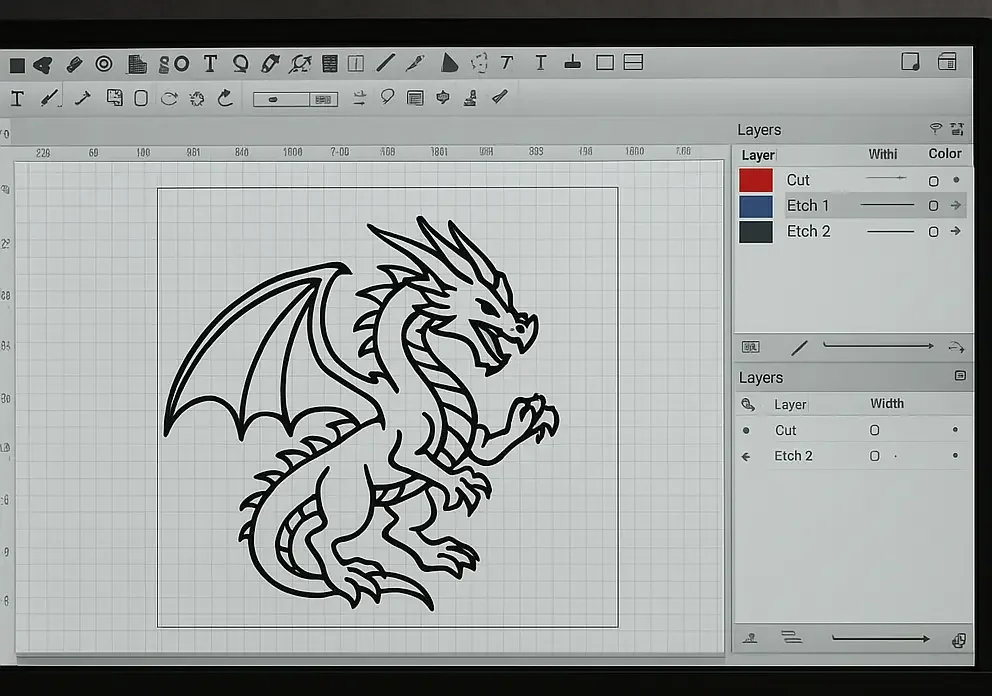Click the curved redo arrow icon
The height and width of the screenshot is (696, 992).
(x=225, y=98)
